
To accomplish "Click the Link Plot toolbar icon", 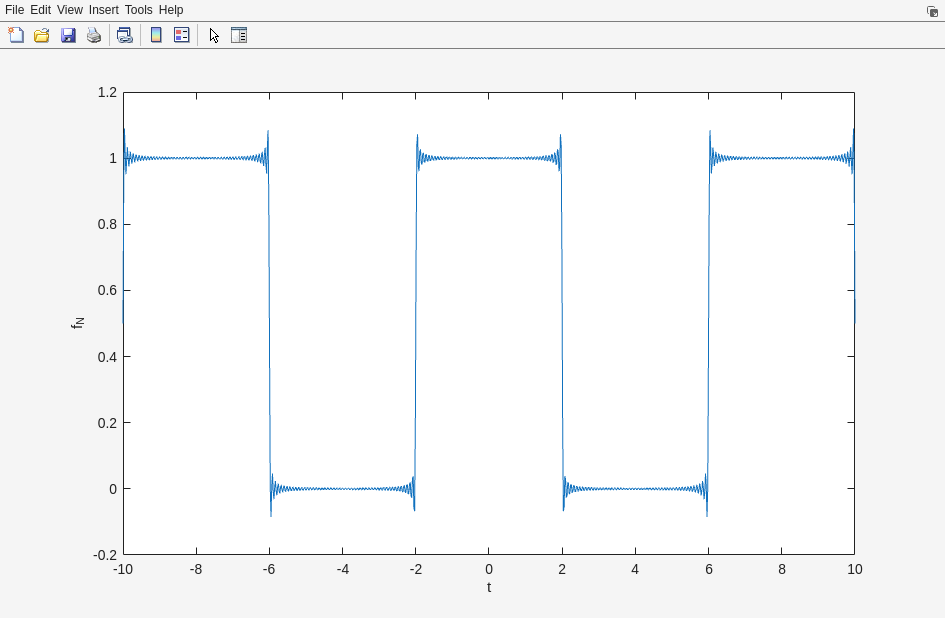I will pos(124,35).
